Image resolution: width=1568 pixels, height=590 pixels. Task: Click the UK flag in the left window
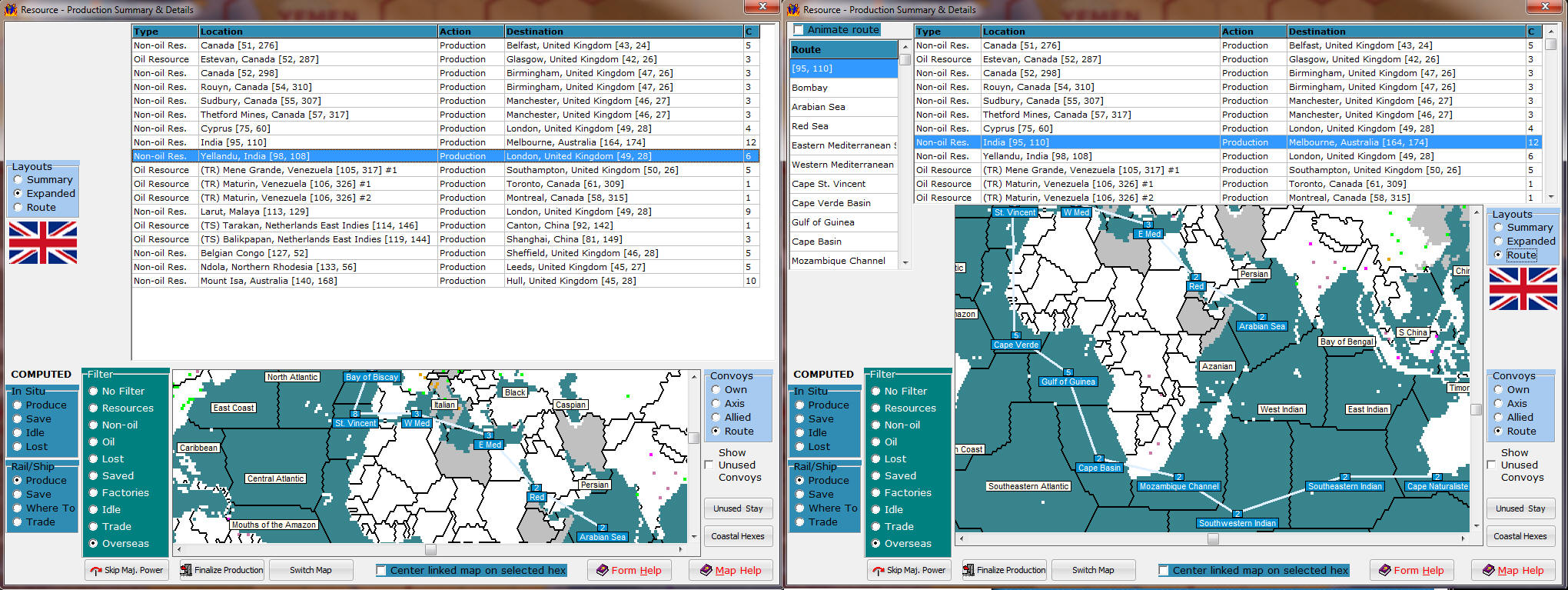pyautogui.click(x=43, y=243)
